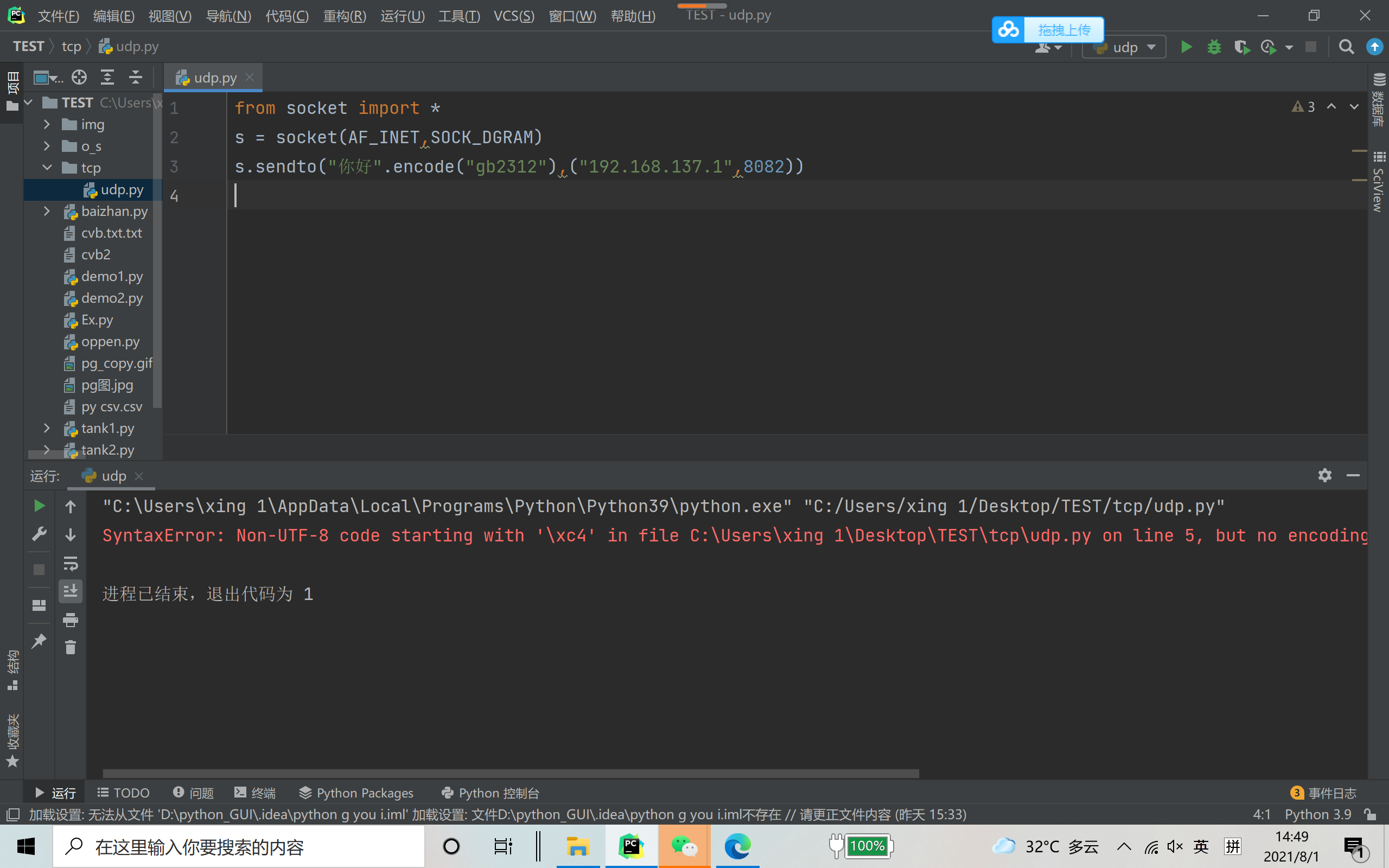Open run settings wrench icon
The width and height of the screenshot is (1389, 868).
tap(39, 534)
